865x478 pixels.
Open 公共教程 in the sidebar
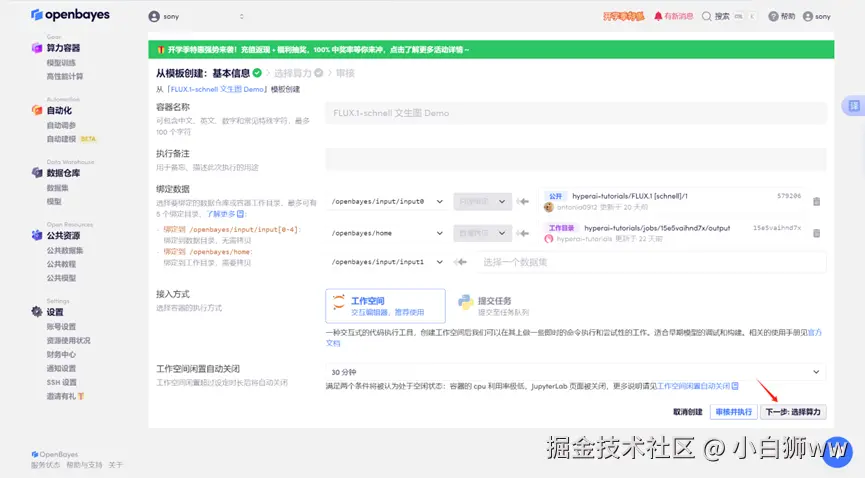click(61, 264)
